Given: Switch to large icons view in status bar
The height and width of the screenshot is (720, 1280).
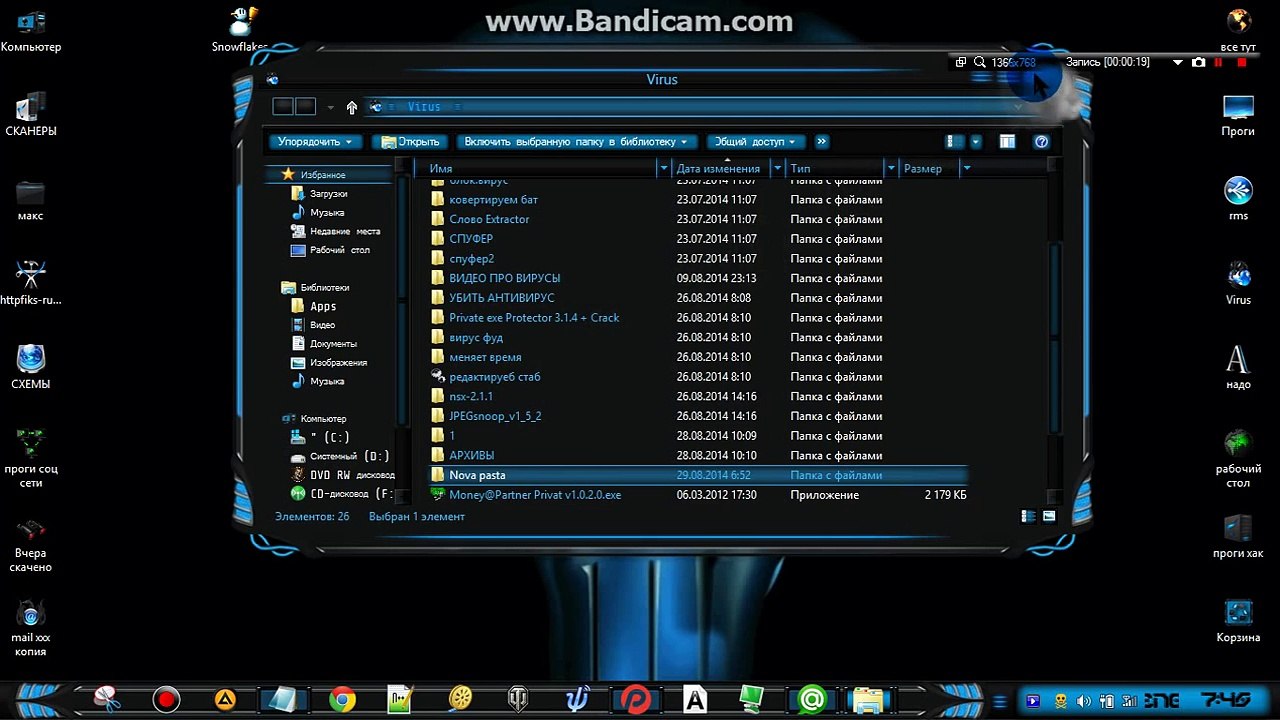Looking at the screenshot, I should coord(1049,516).
